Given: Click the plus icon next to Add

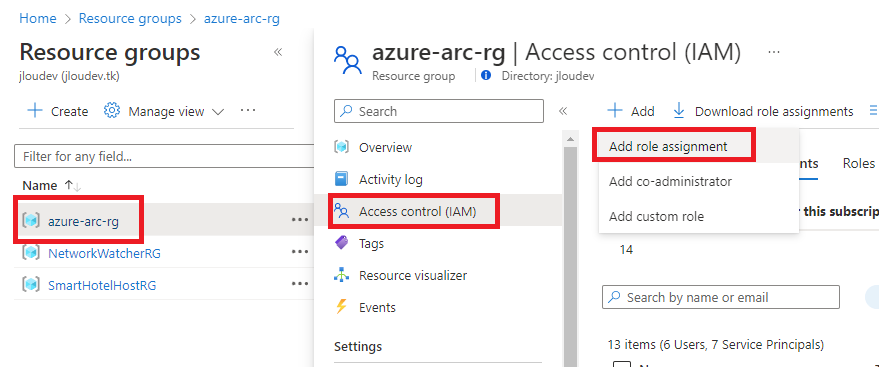Looking at the screenshot, I should click(x=615, y=110).
